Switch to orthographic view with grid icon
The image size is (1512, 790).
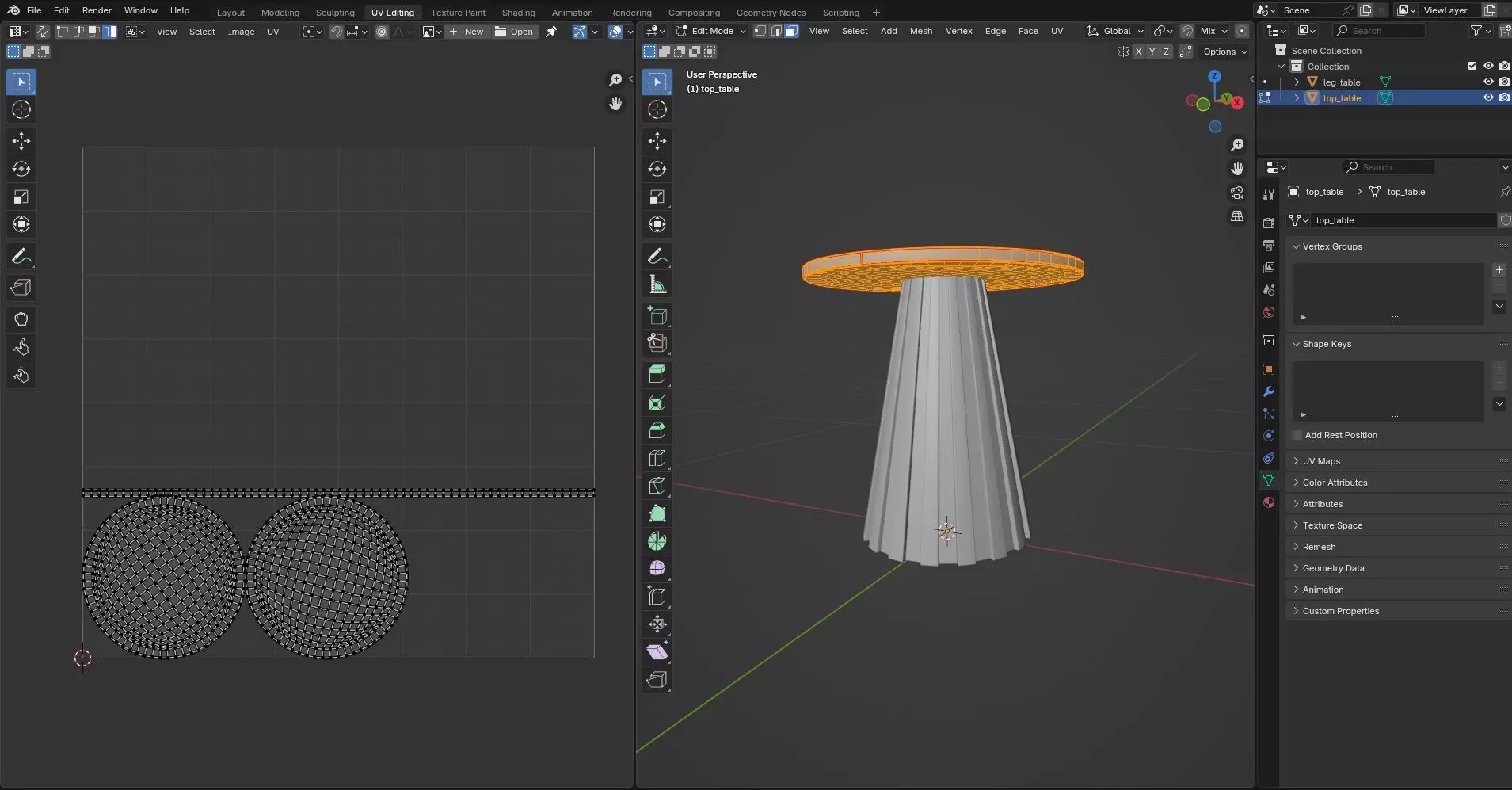click(x=1237, y=216)
